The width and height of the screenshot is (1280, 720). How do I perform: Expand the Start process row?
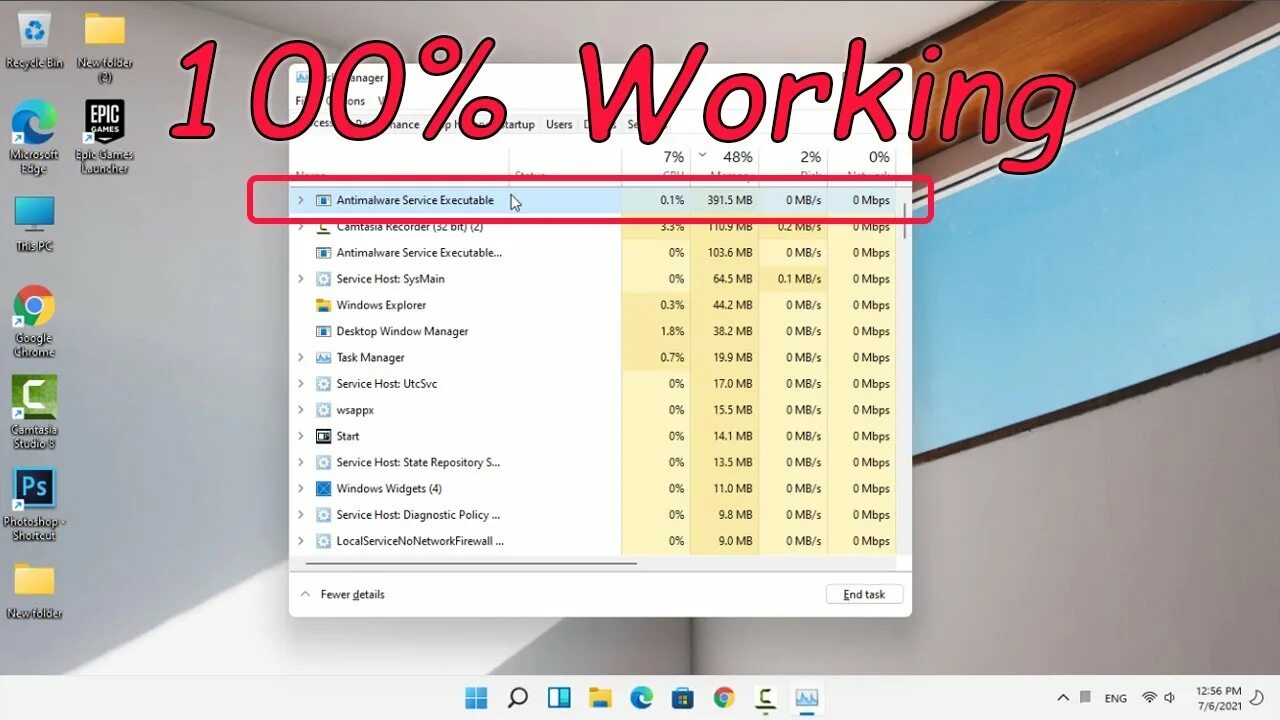click(x=301, y=436)
